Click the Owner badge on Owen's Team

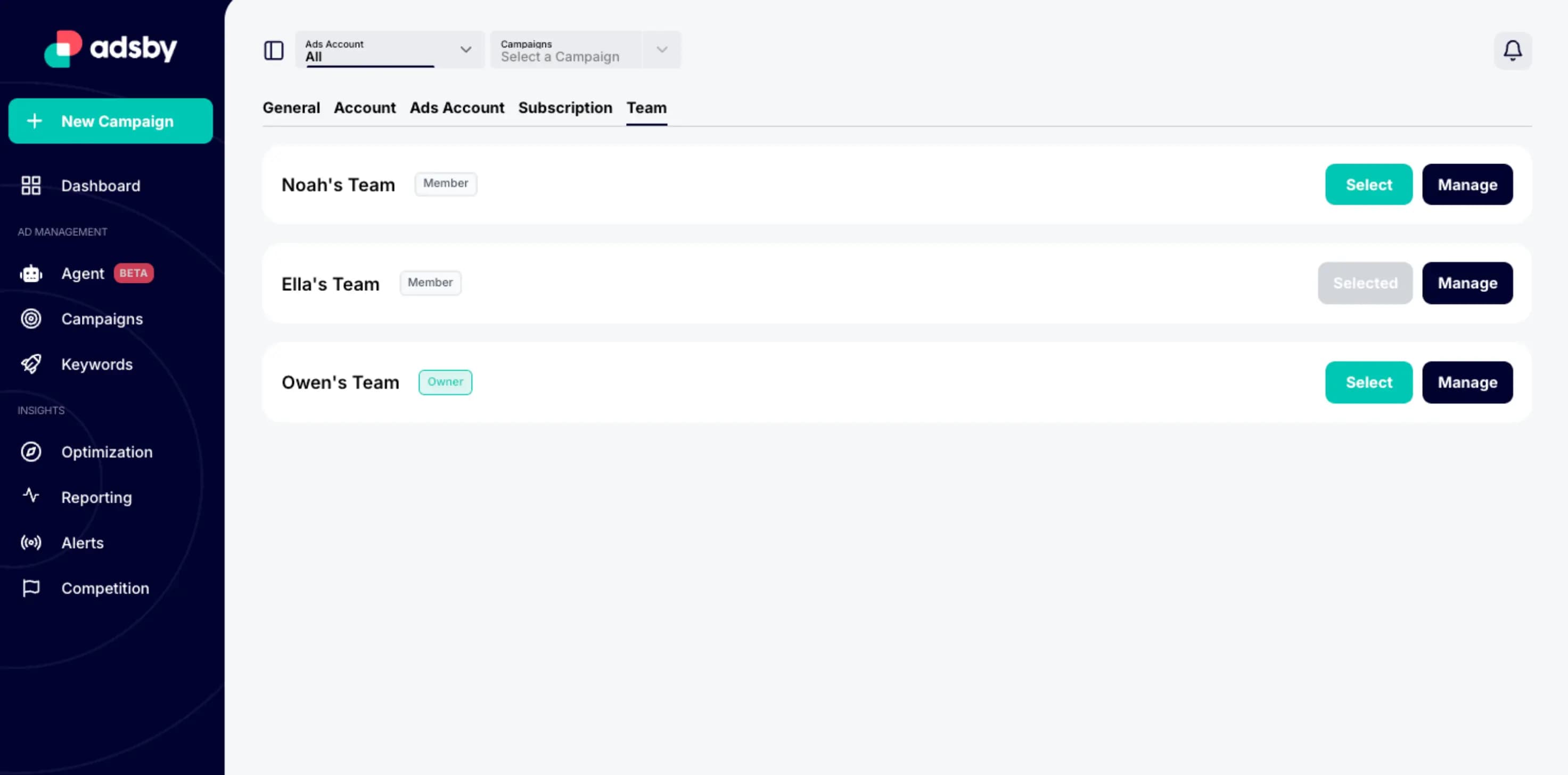click(x=445, y=382)
